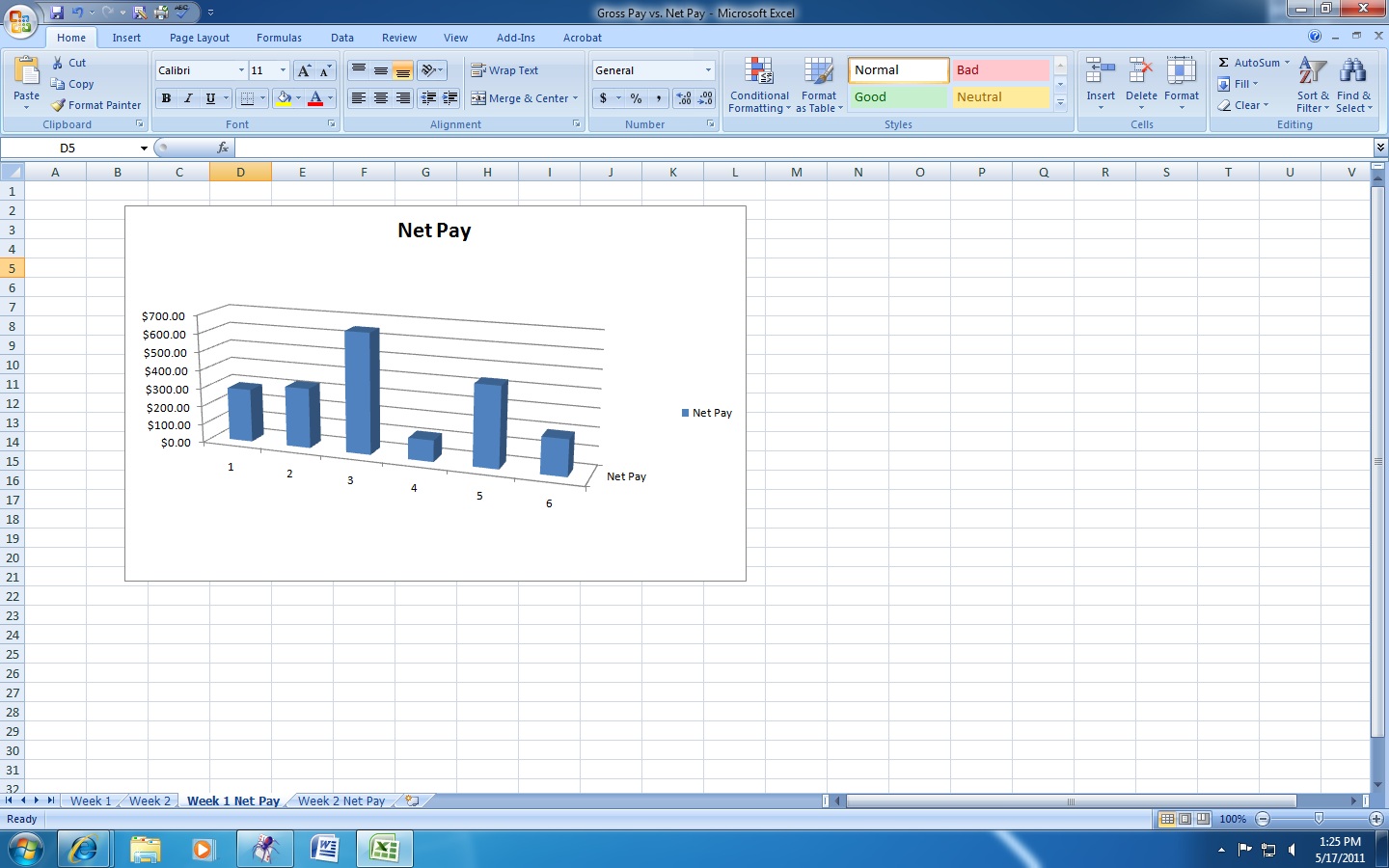Open the Help question mark icon
Image resolution: width=1389 pixels, height=868 pixels.
pyautogui.click(x=1315, y=36)
